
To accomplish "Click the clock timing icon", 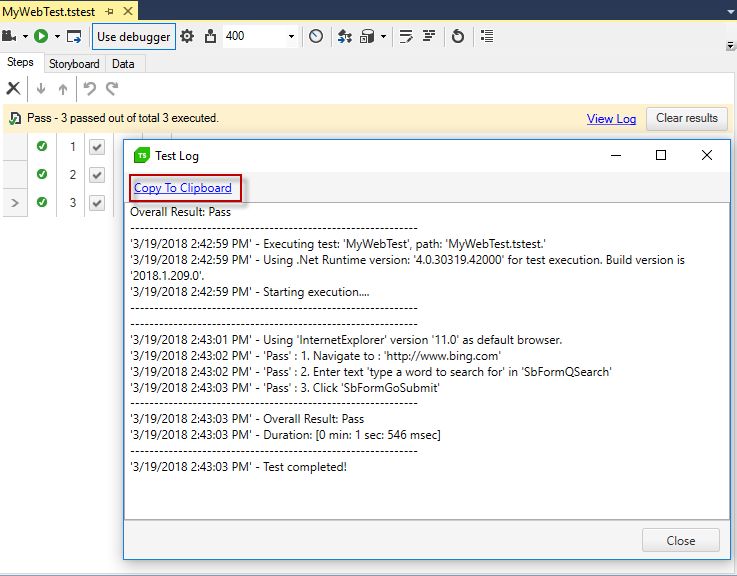I will [x=316, y=36].
